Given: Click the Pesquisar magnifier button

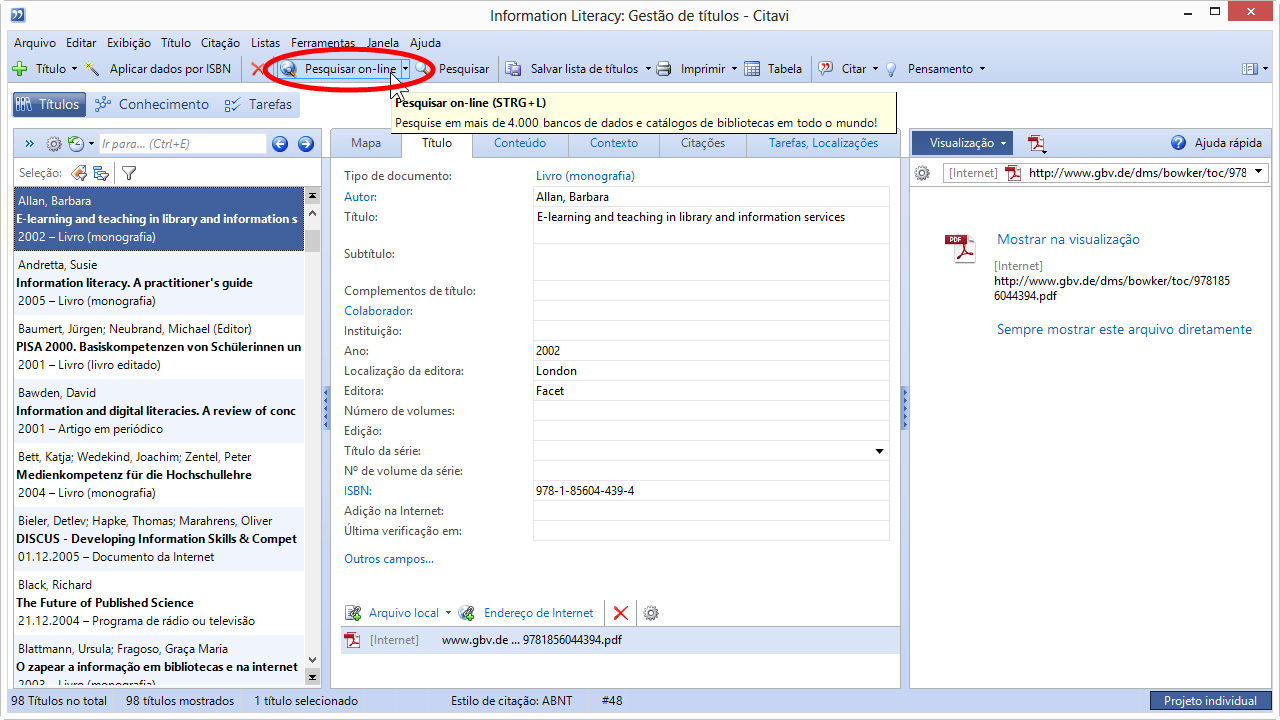Looking at the screenshot, I should point(455,69).
